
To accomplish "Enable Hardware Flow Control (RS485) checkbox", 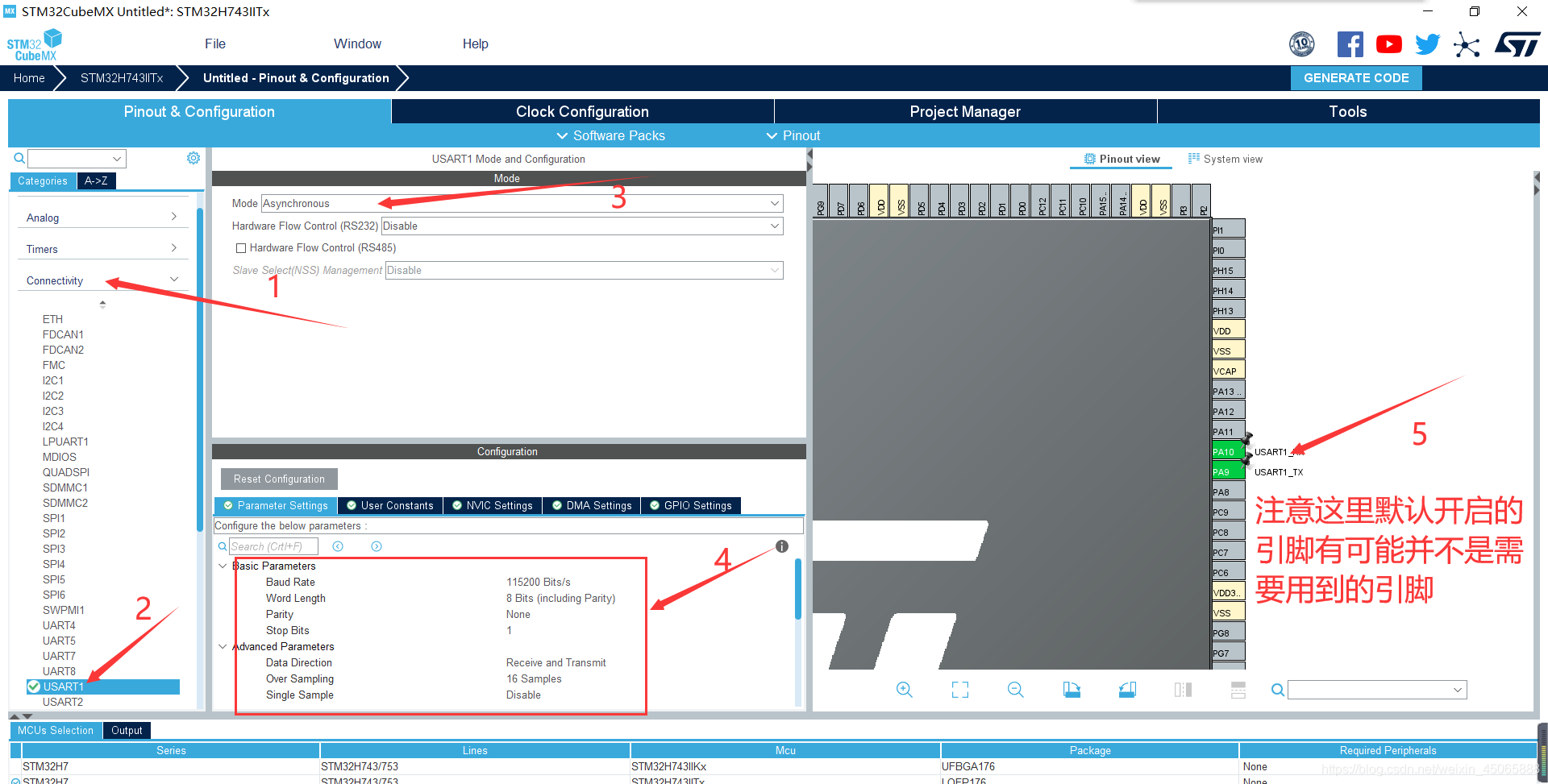I will pos(240,248).
